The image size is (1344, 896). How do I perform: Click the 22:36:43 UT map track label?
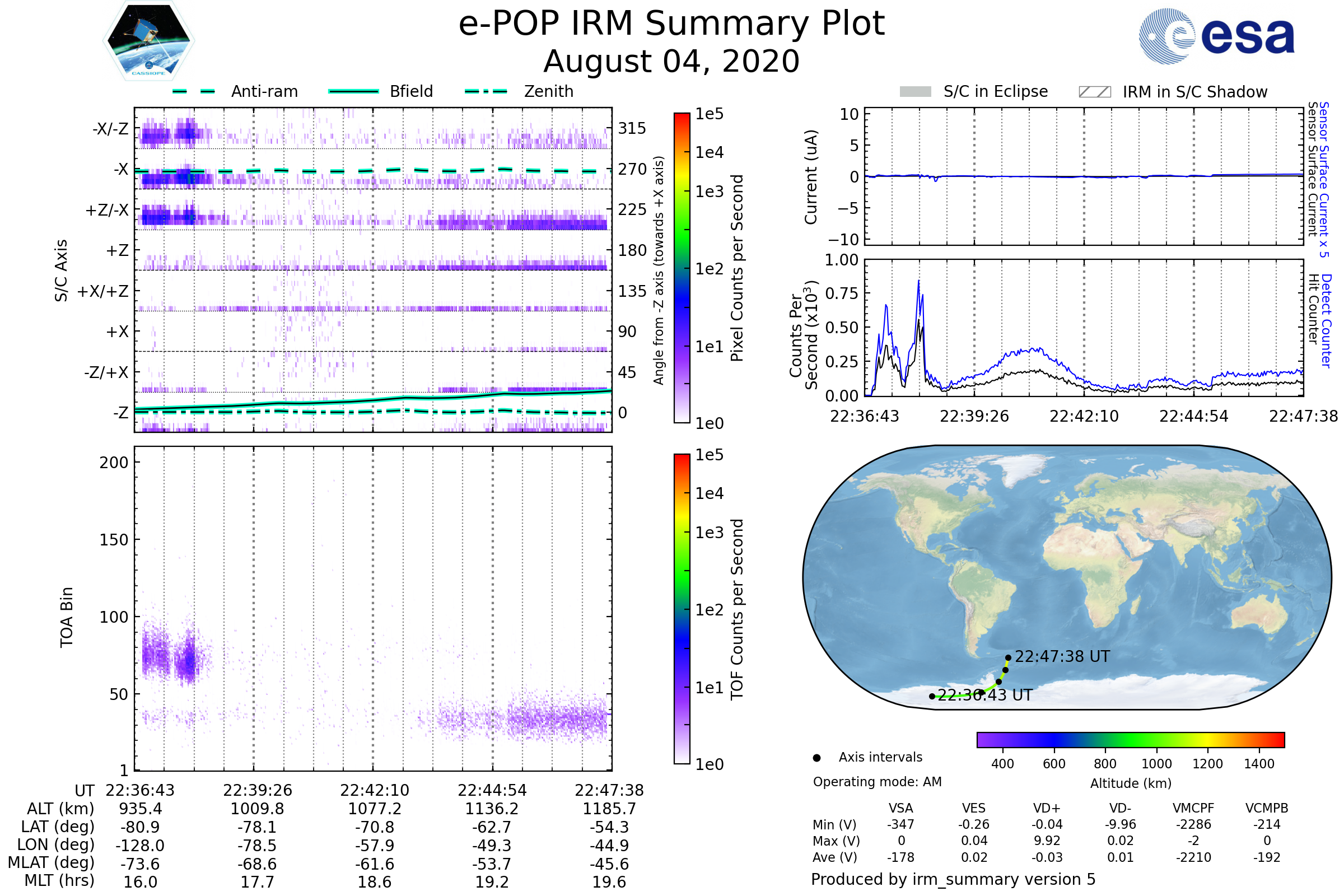pos(985,696)
